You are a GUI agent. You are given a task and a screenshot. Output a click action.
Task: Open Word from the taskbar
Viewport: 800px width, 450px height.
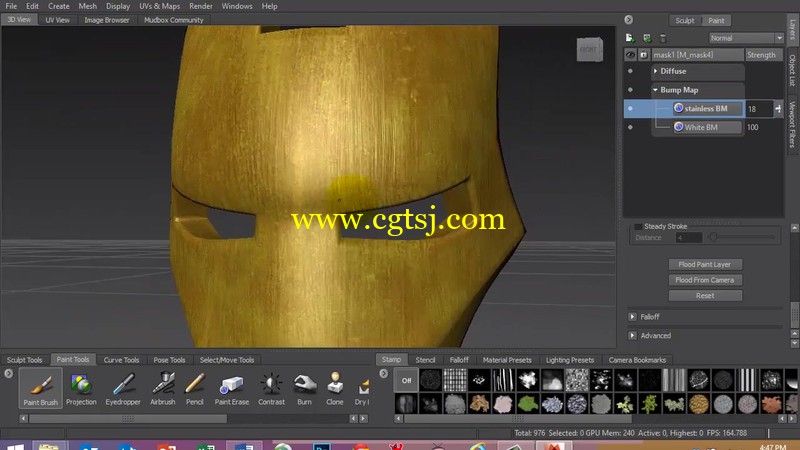pos(244,446)
